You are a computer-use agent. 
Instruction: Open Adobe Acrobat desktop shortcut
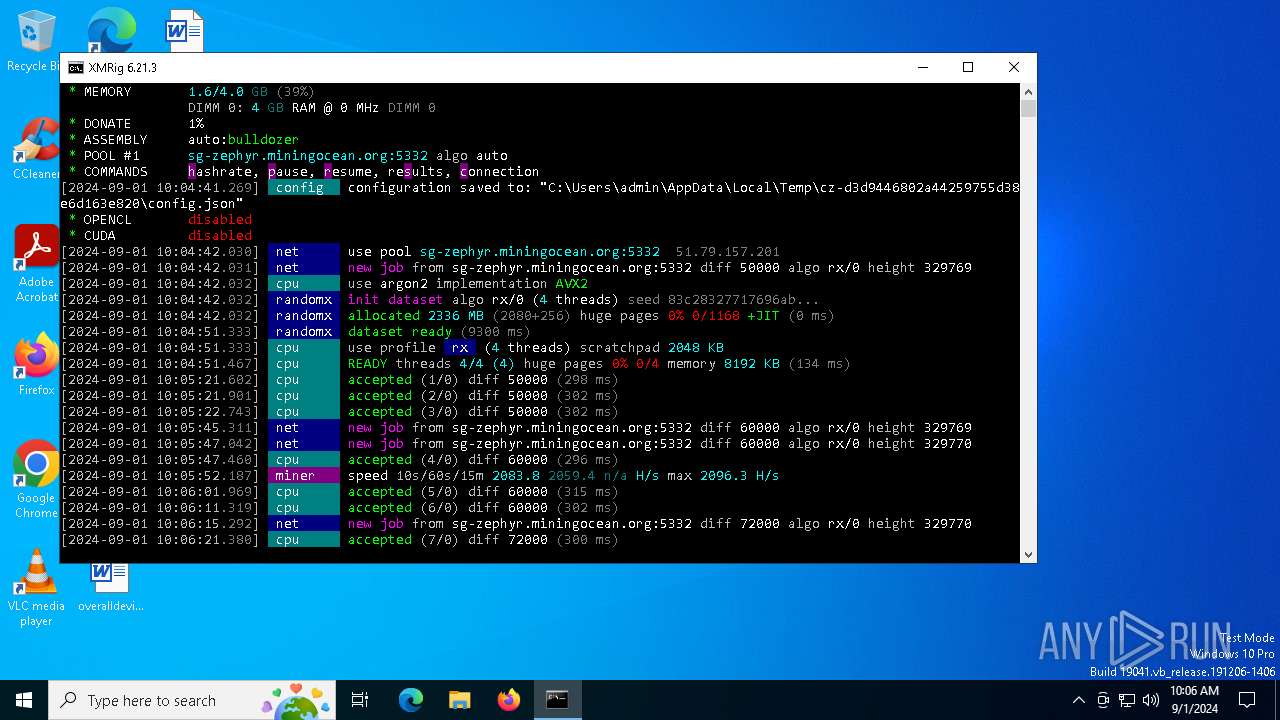click(37, 264)
